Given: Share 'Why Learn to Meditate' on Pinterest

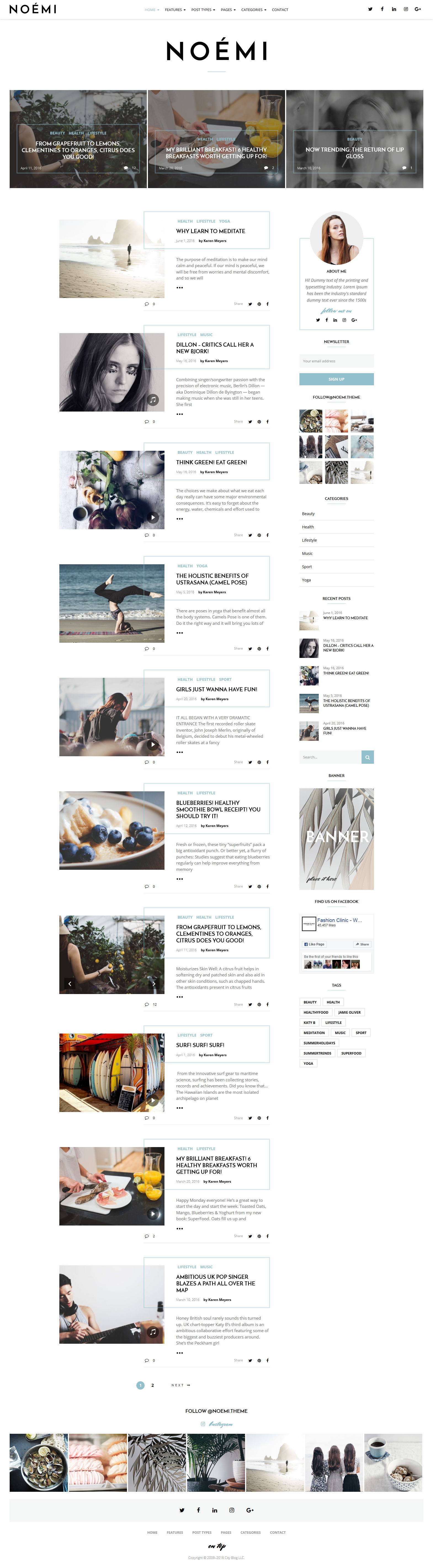Looking at the screenshot, I should click(259, 304).
